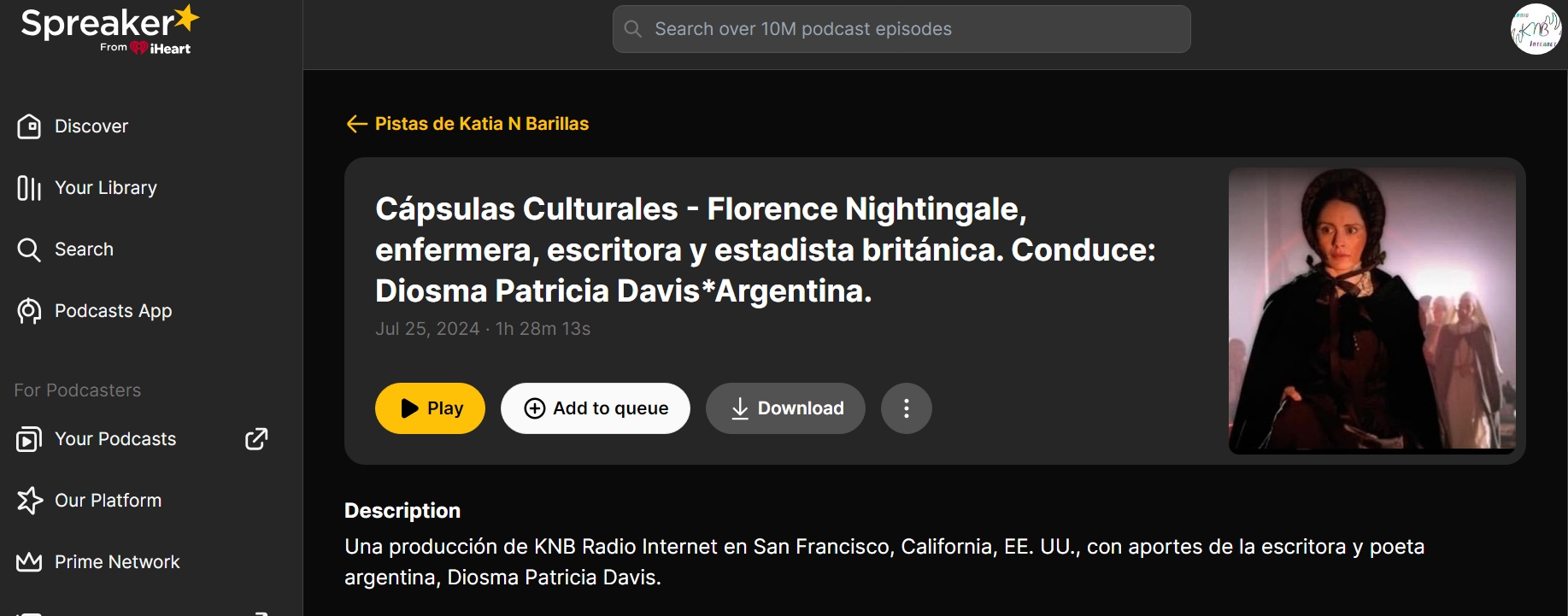Viewport: 1568px width, 616px height.
Task: Open Prime Network sidebar item
Action: [117, 562]
